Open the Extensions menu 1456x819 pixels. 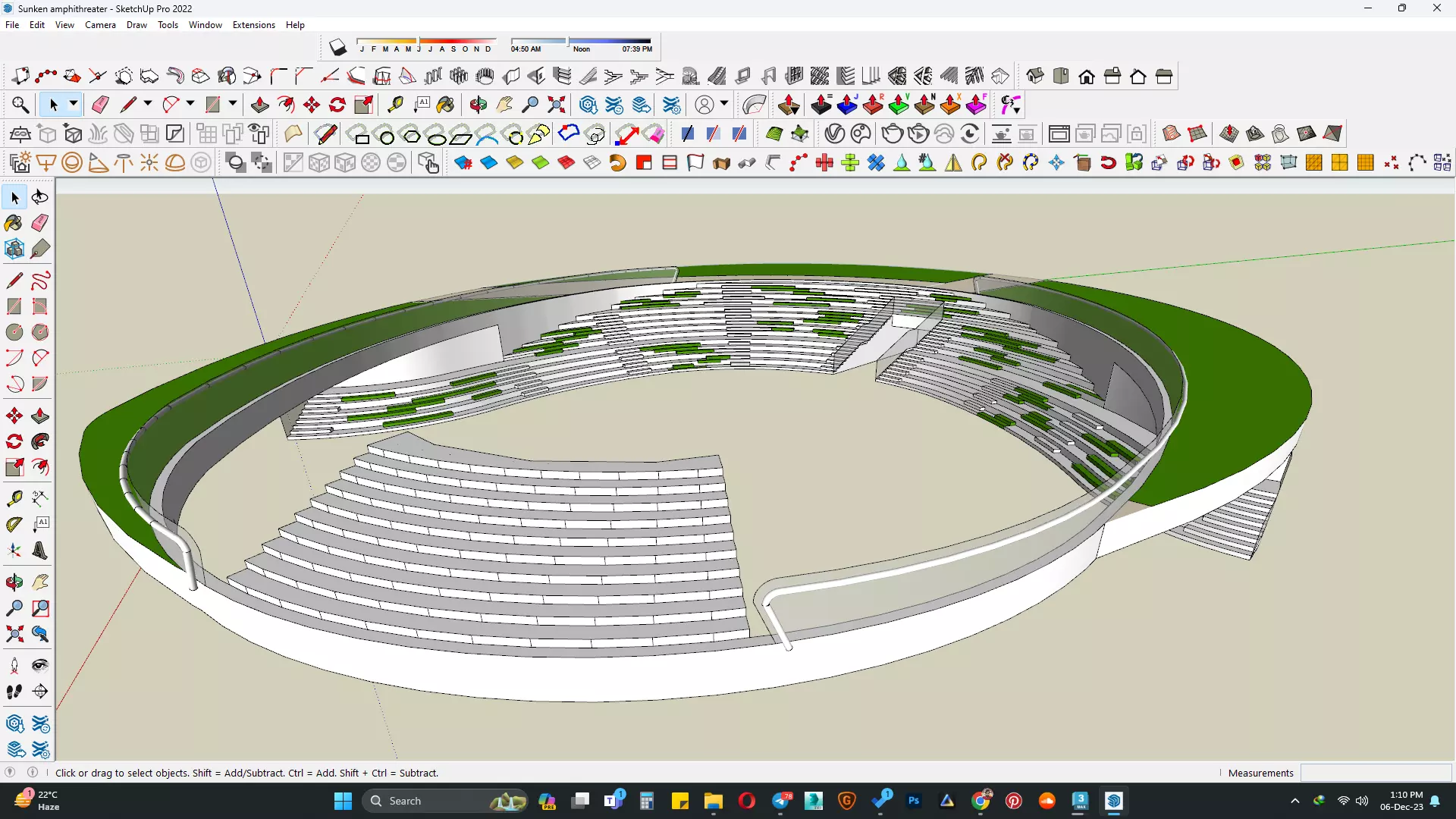(253, 25)
